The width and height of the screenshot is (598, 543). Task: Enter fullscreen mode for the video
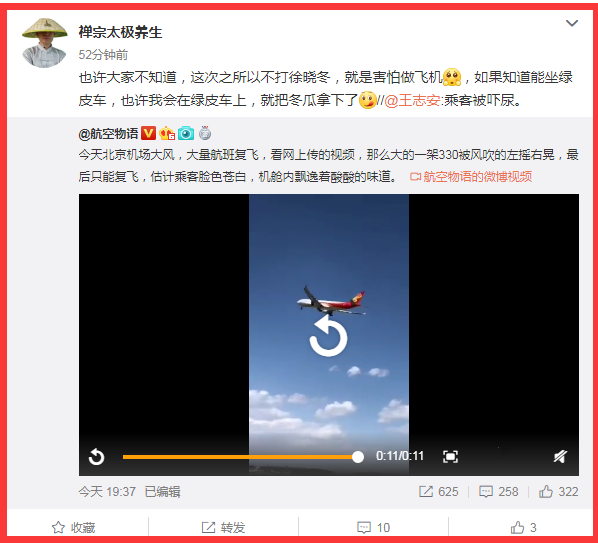[450, 456]
